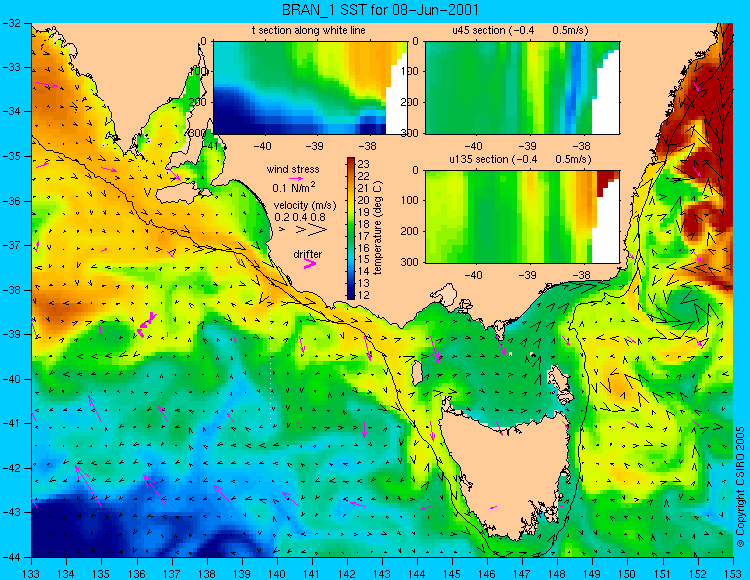Viewport: 750px width, 580px height.
Task: Click the main map latitude label "-37"
Action: [11, 246]
